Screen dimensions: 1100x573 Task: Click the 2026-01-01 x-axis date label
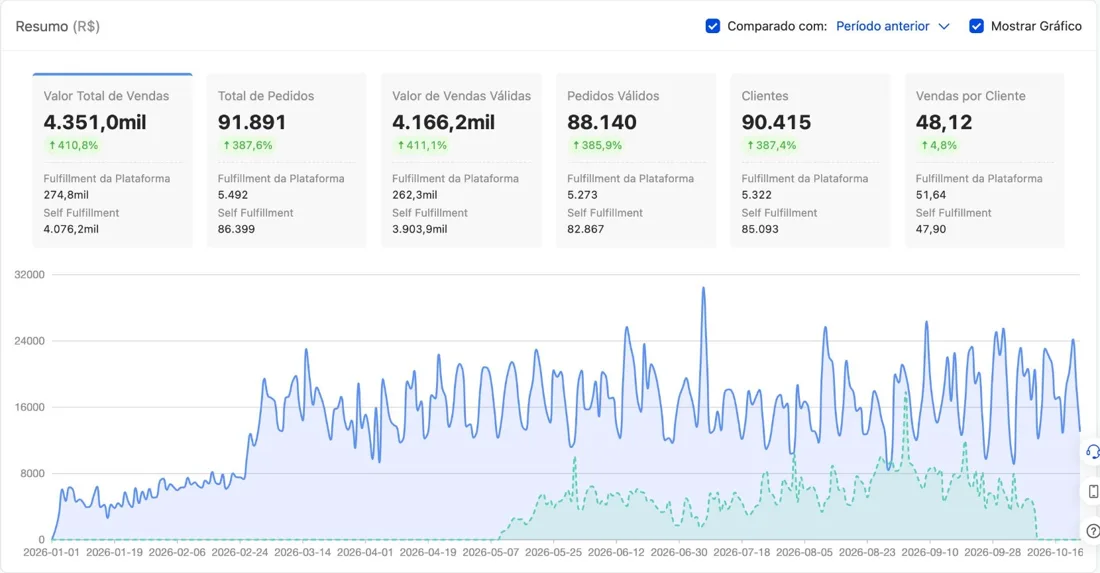(x=51, y=552)
